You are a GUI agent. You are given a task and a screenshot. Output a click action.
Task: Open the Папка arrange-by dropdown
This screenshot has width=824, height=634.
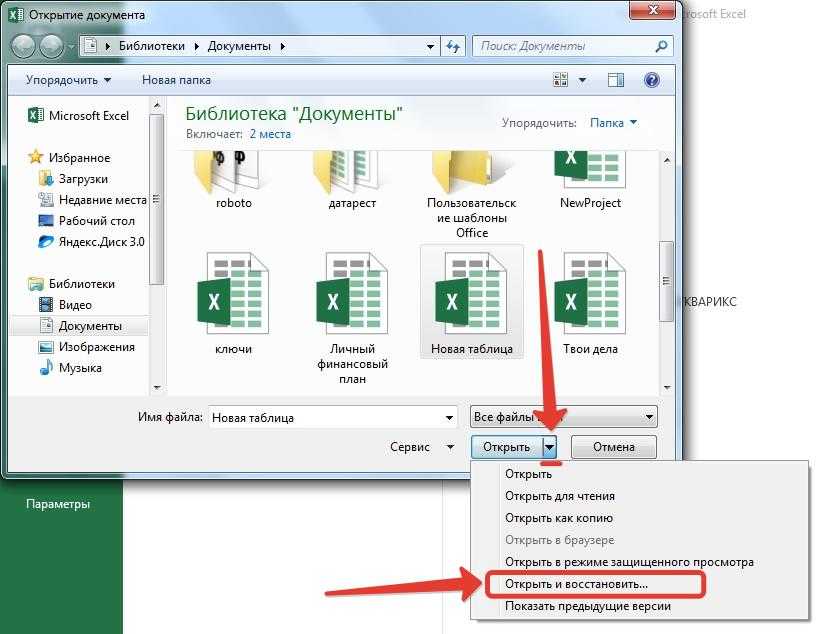click(x=613, y=122)
